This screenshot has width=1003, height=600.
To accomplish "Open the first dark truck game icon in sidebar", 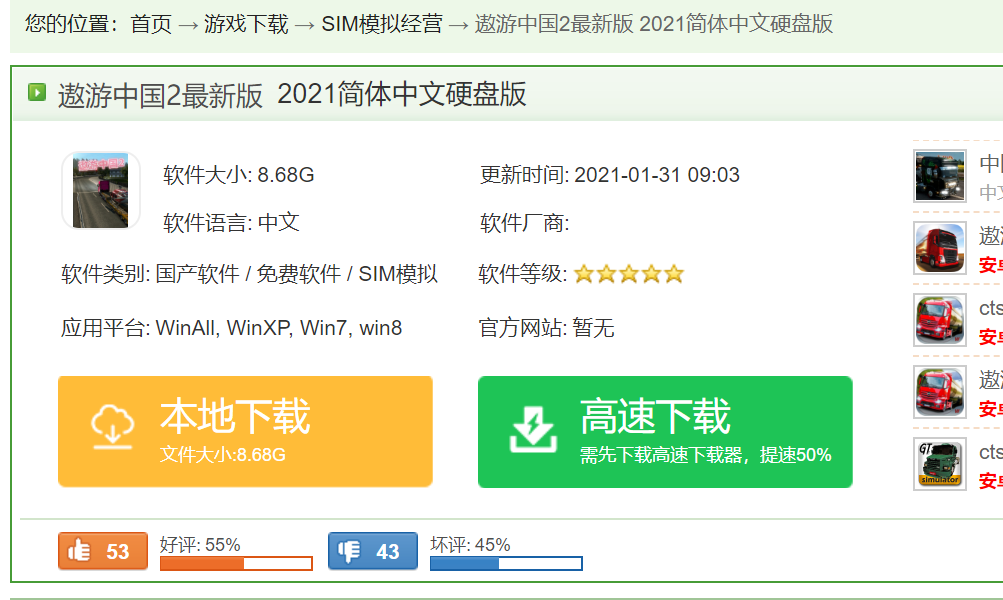I will [x=939, y=177].
